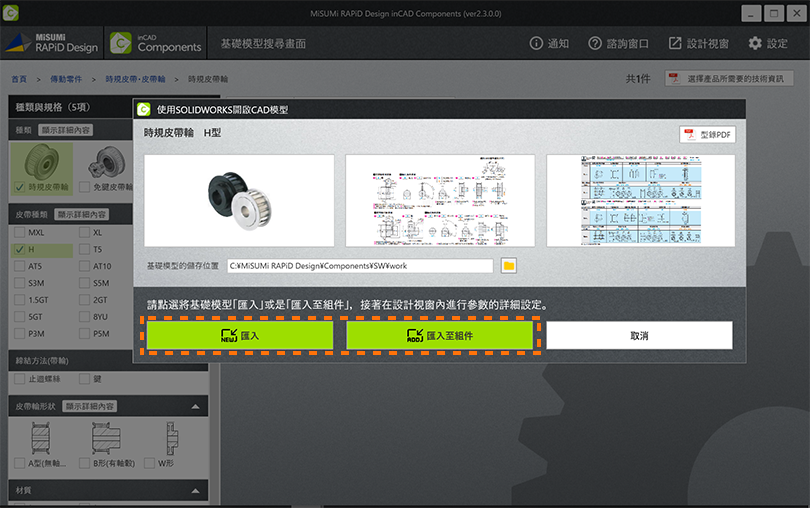This screenshot has height=508, width=810.
Task: Check the 2GT belt type
Action: click(x=85, y=300)
